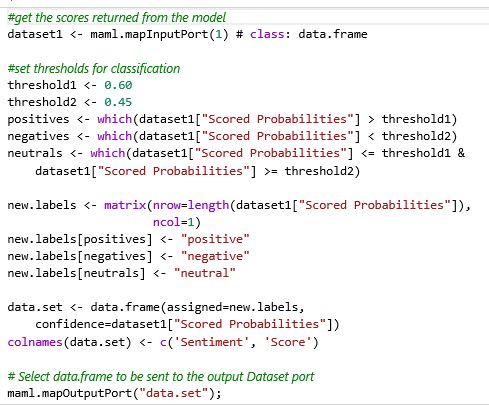Click the string 'Score'
This screenshot has height=405, width=489.
coord(288,342)
